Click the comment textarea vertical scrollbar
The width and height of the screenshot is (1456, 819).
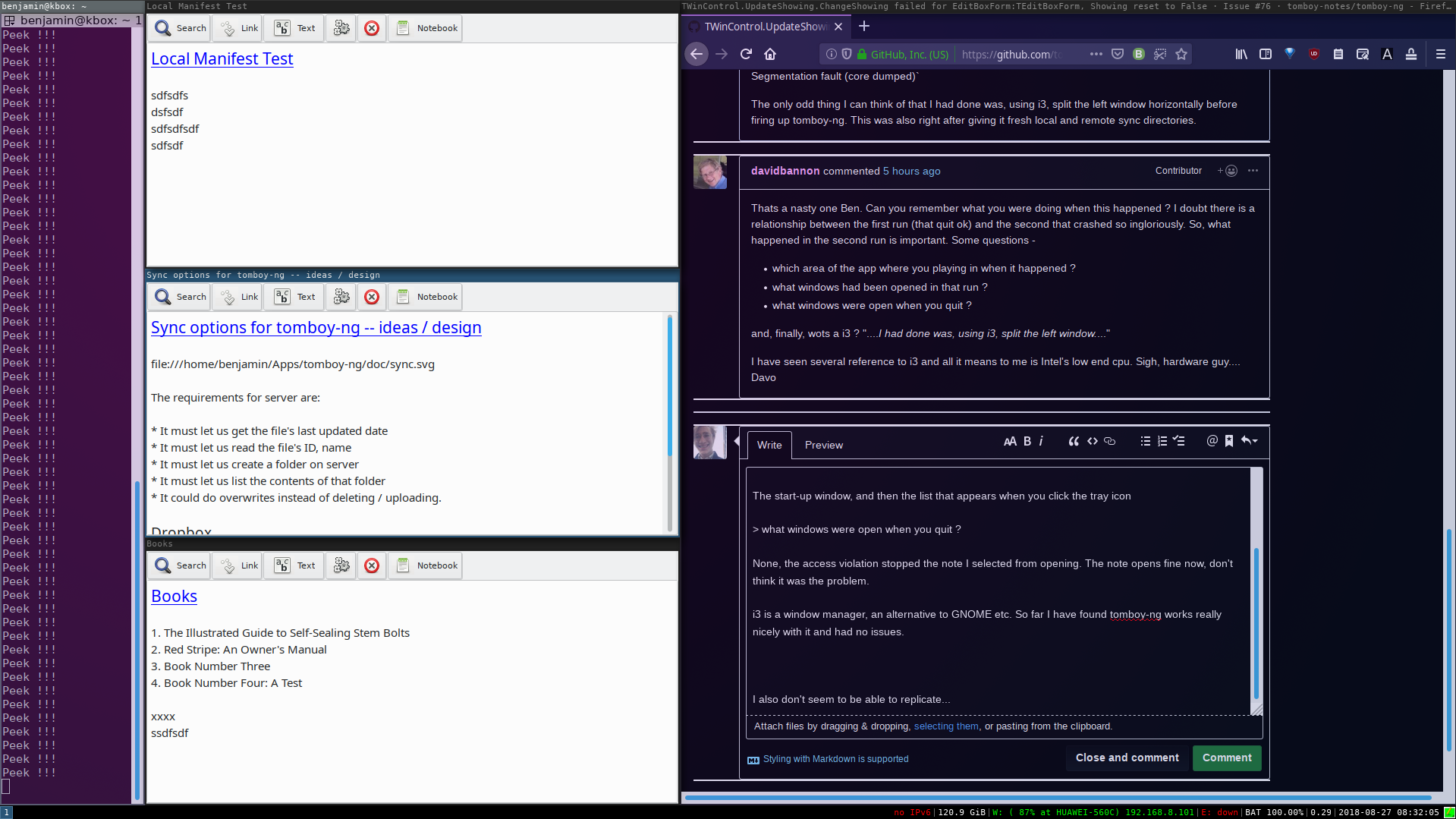[x=1256, y=622]
